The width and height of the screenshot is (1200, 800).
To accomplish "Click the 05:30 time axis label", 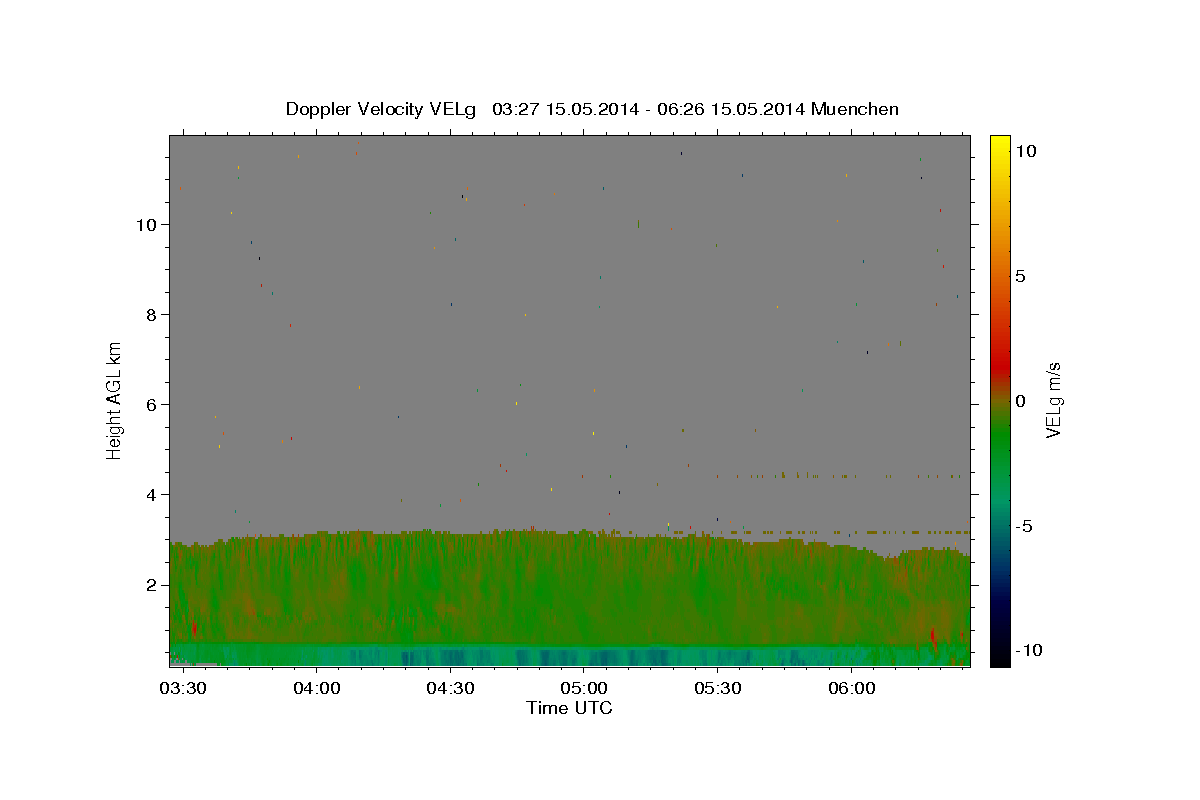I will (x=717, y=689).
